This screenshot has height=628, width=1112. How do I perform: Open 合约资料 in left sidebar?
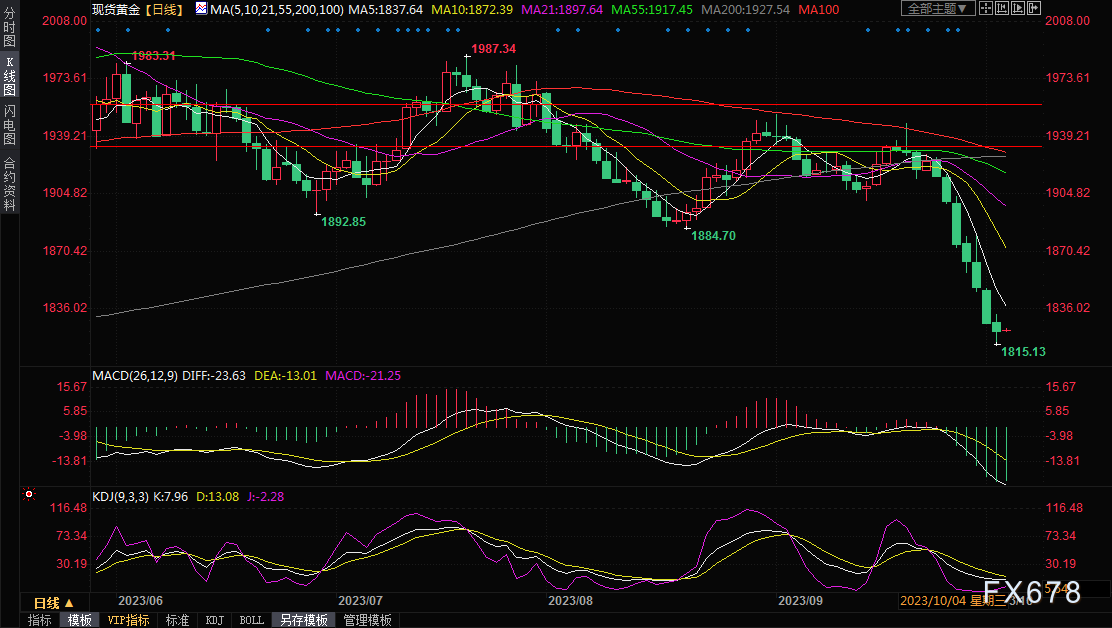pyautogui.click(x=9, y=183)
